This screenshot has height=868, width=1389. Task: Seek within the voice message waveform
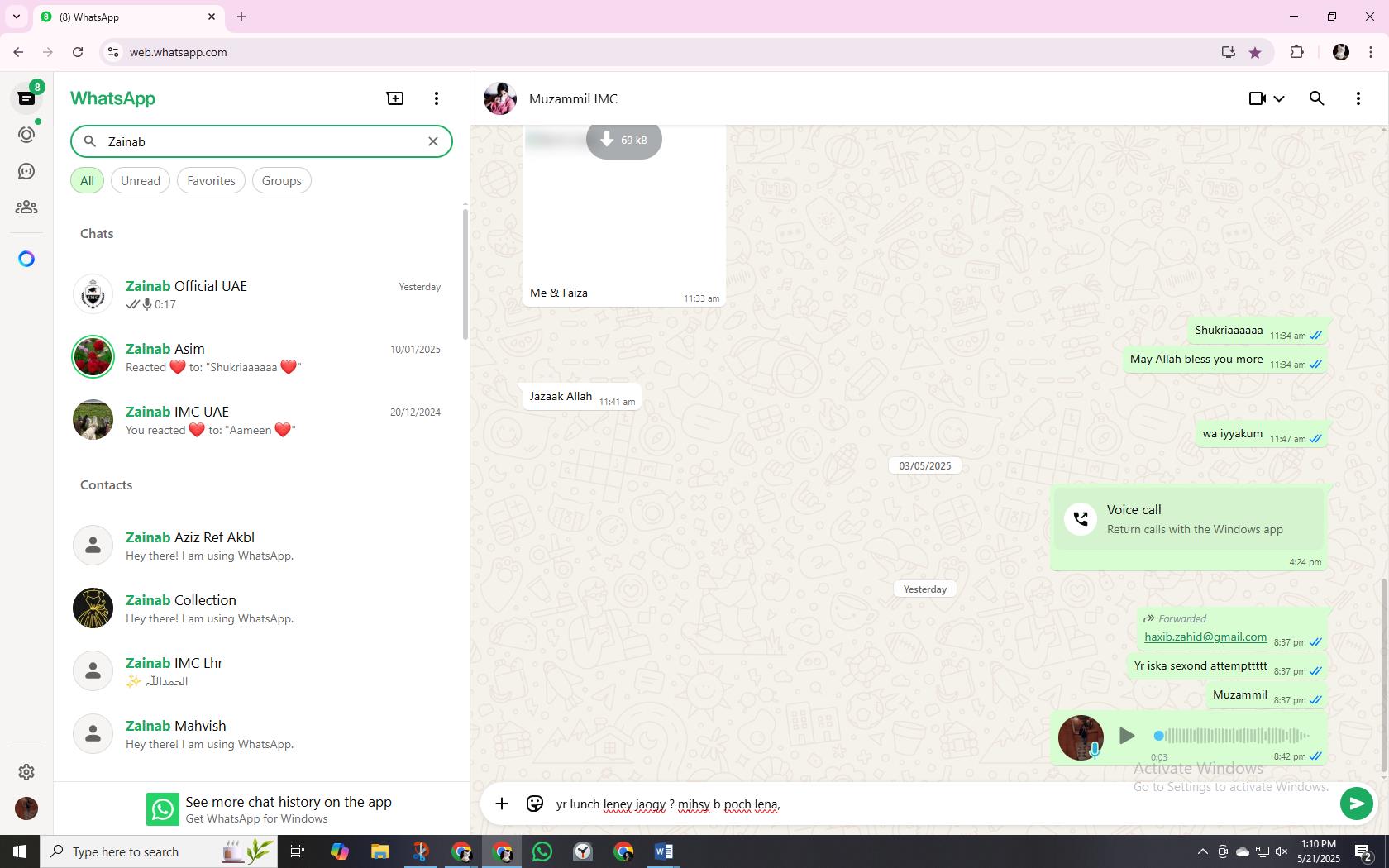tap(1232, 735)
